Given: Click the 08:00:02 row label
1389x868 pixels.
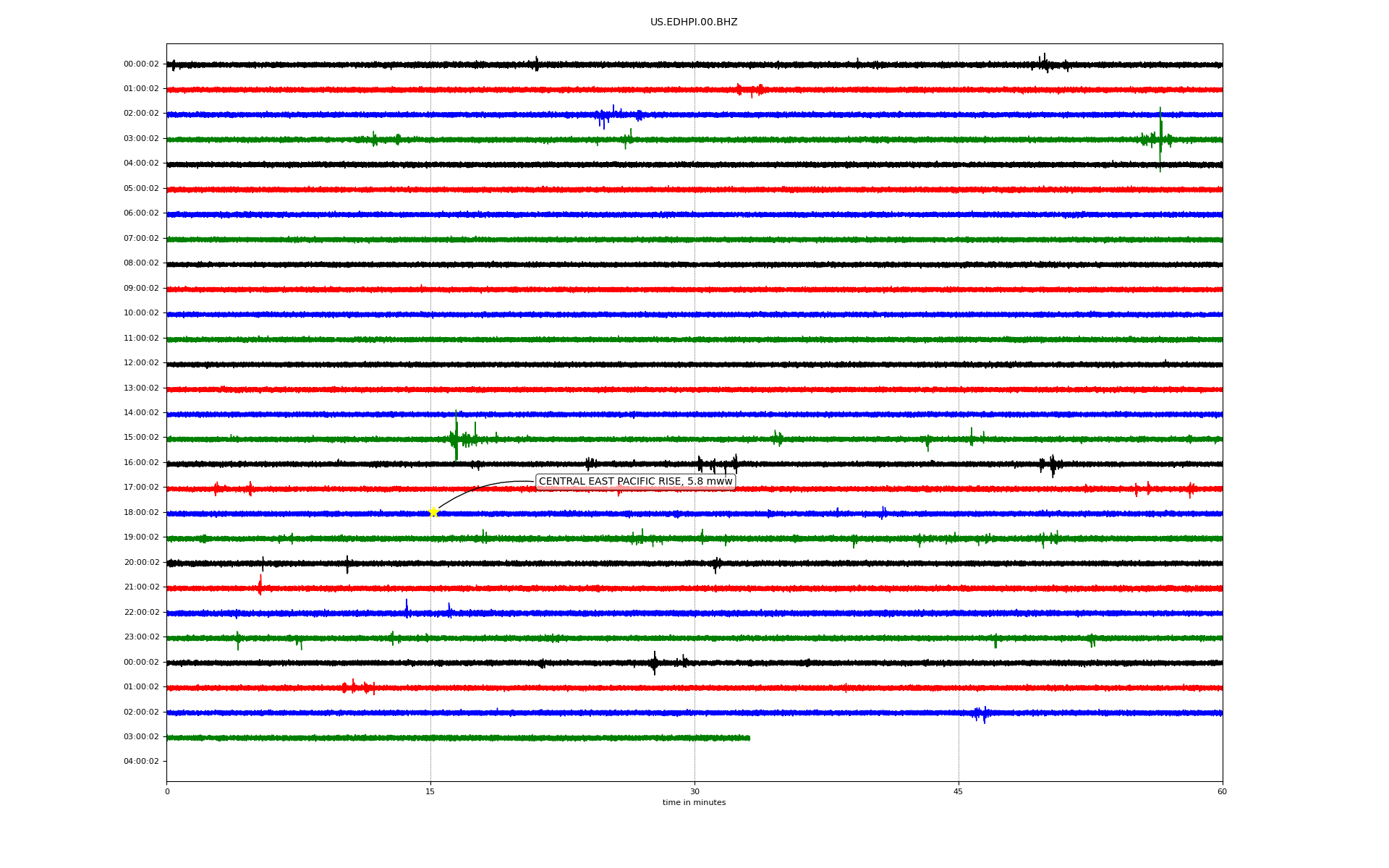Looking at the screenshot, I should coord(141,263).
